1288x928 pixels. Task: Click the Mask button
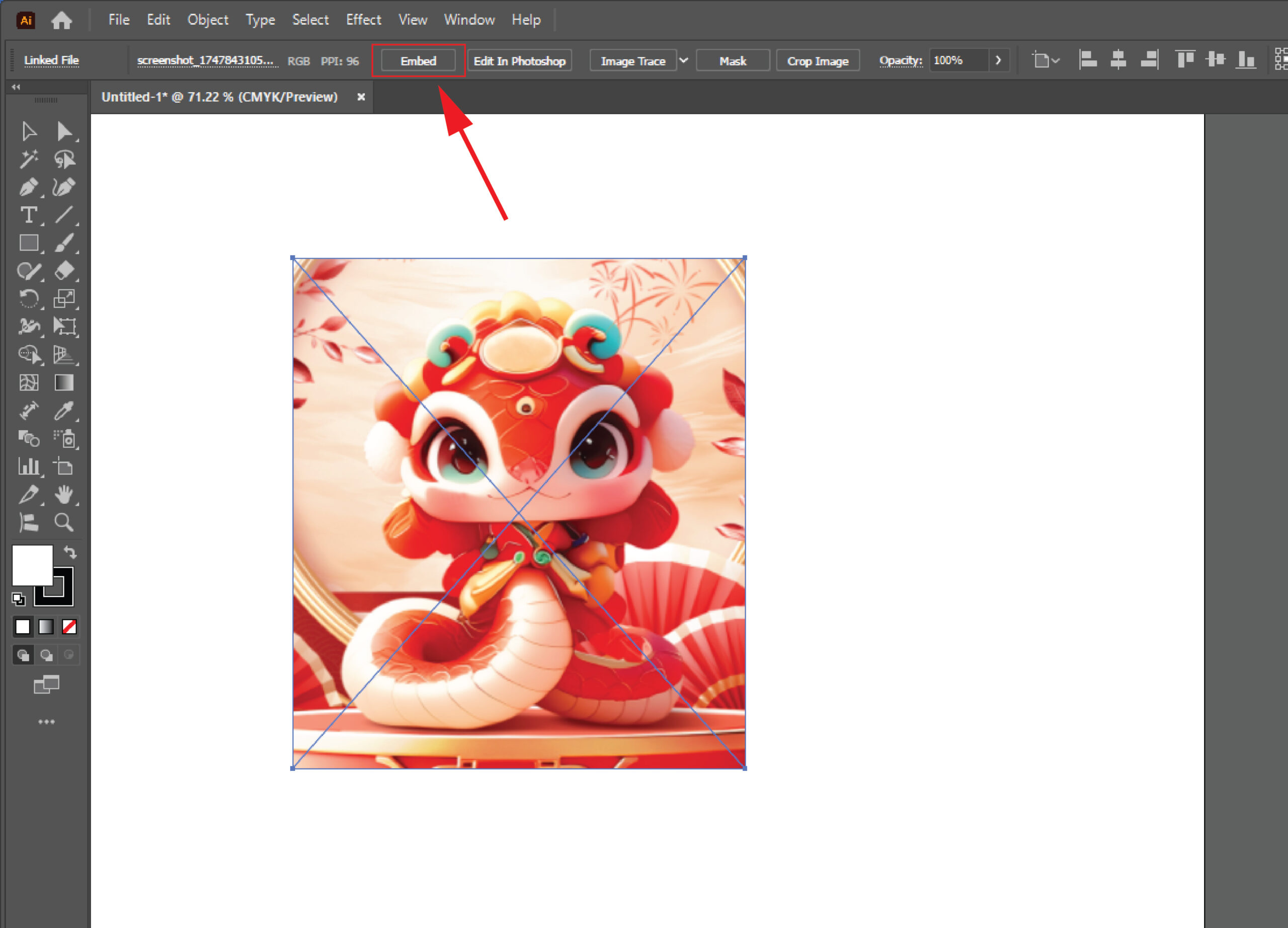[733, 61]
